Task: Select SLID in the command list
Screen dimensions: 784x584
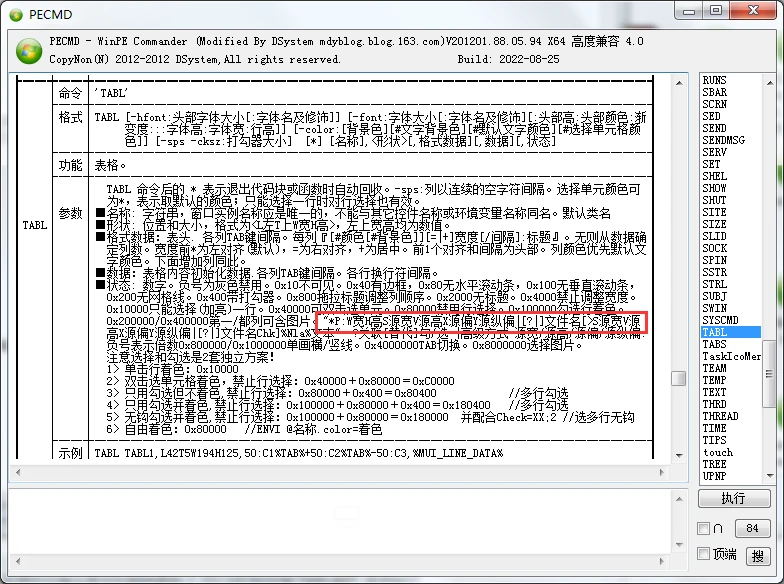Action: [714, 236]
